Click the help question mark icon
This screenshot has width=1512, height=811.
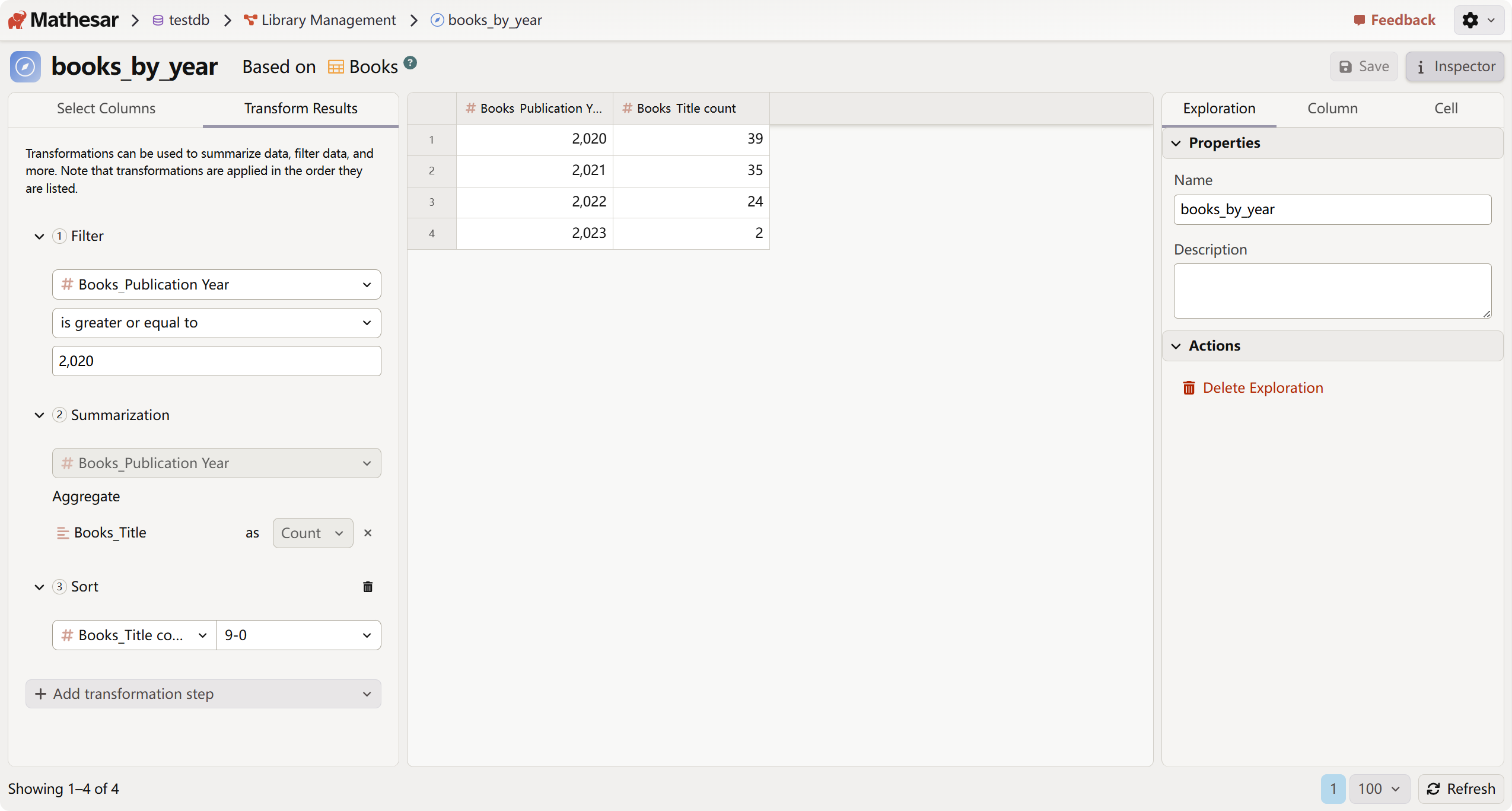point(410,62)
